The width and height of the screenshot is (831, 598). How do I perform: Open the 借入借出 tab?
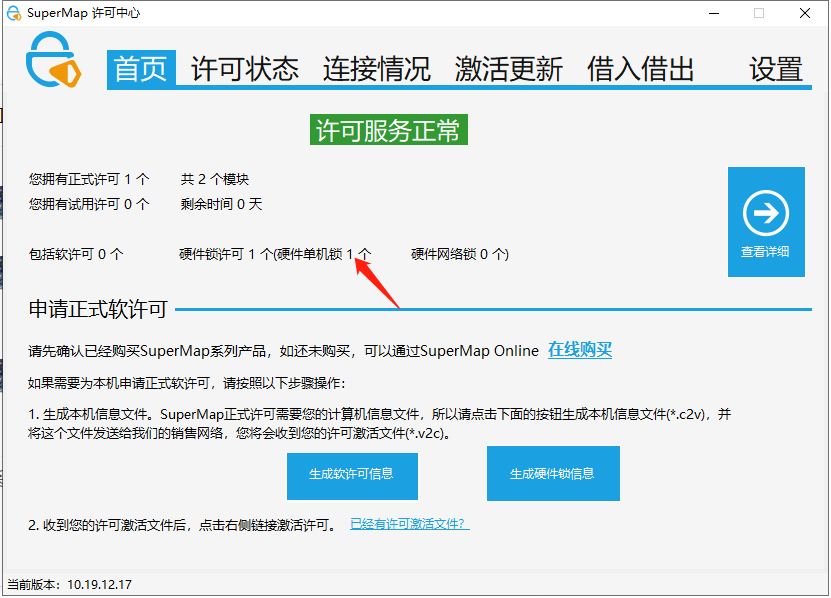pos(640,69)
